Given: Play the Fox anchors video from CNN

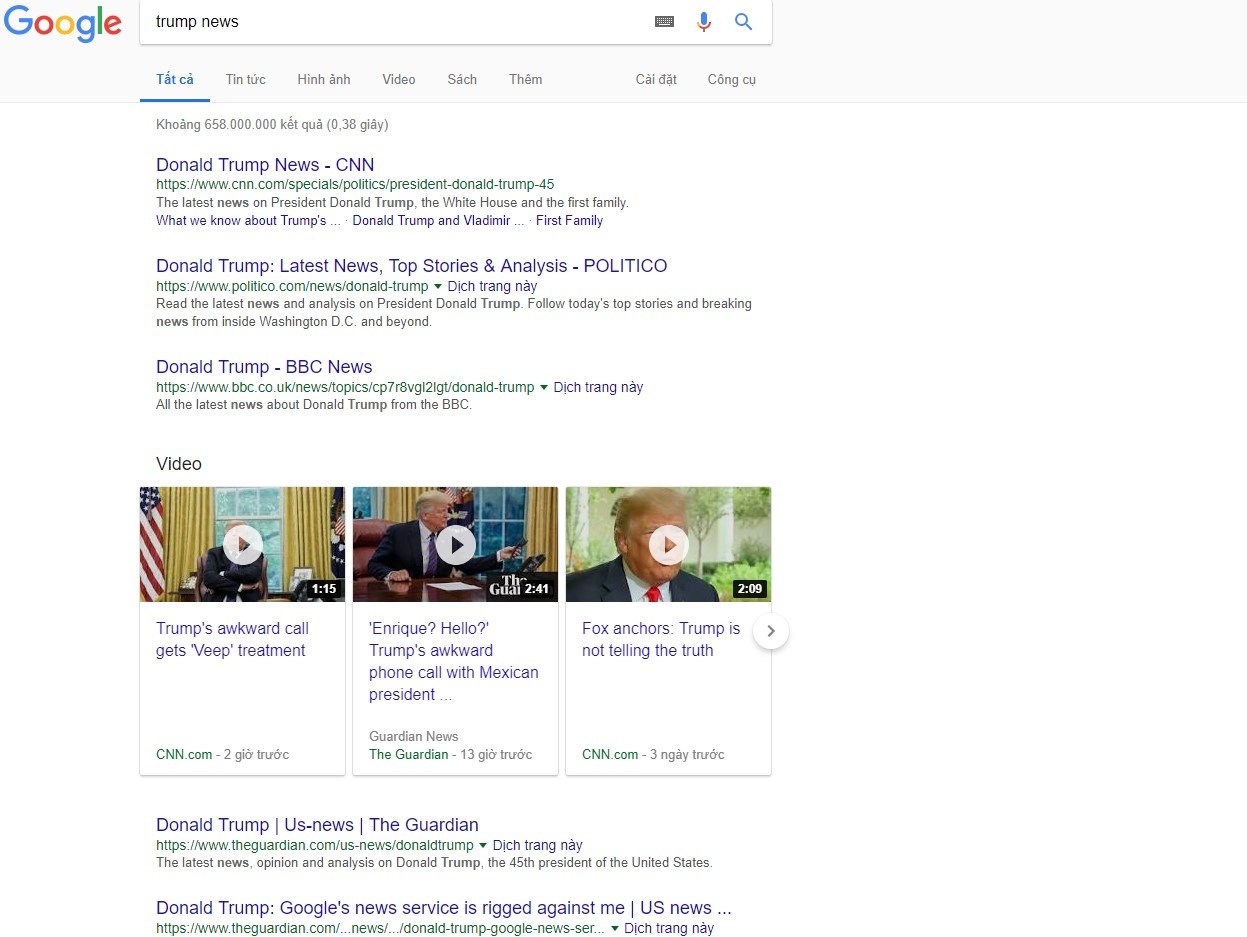Looking at the screenshot, I should point(668,544).
